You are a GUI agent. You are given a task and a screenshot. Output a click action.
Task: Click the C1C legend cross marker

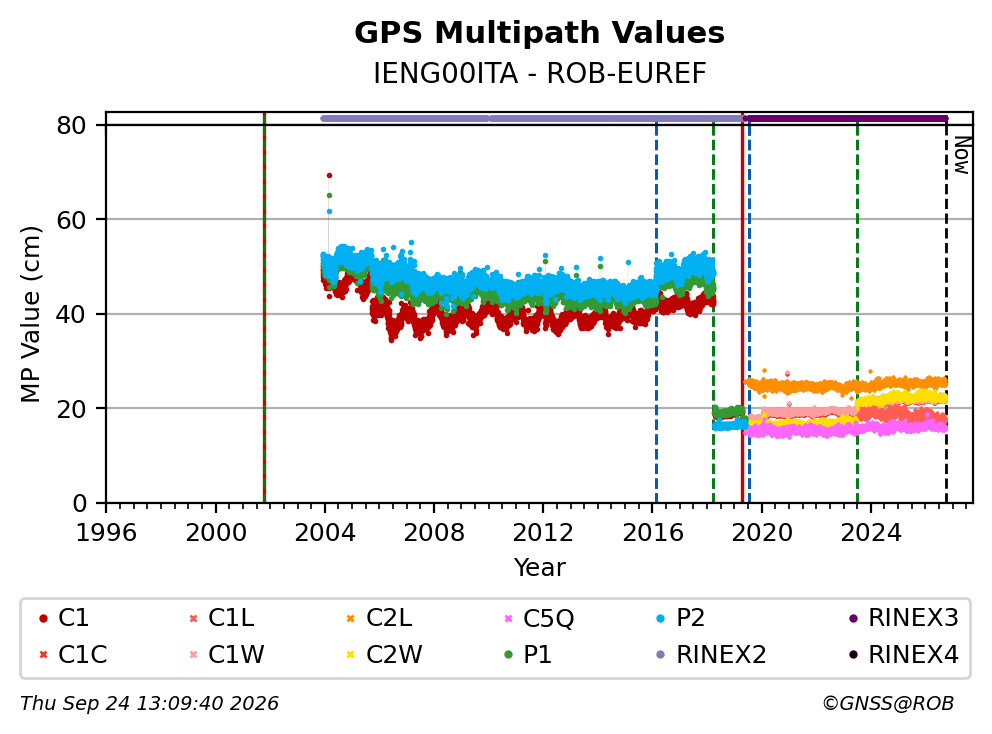pos(43,655)
